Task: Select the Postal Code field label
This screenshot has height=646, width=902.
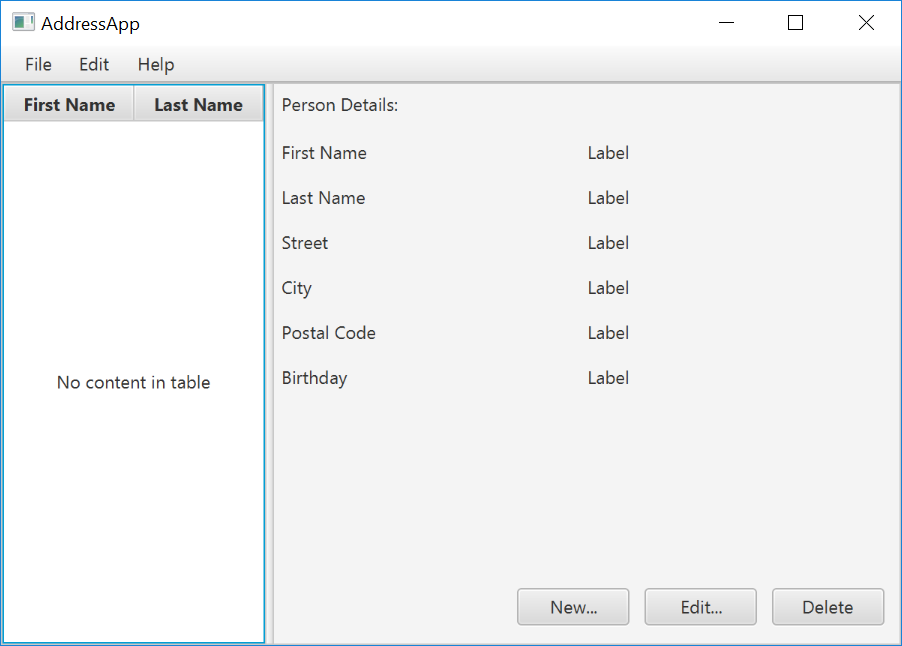Action: [329, 333]
